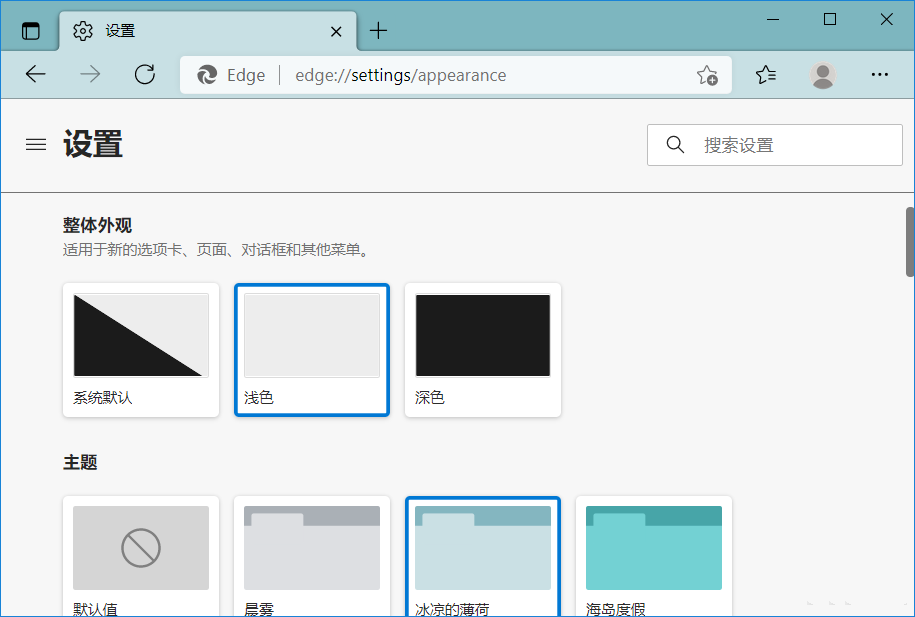Click the forward navigation arrow
Screen dimensions: 915x617
coord(89,74)
